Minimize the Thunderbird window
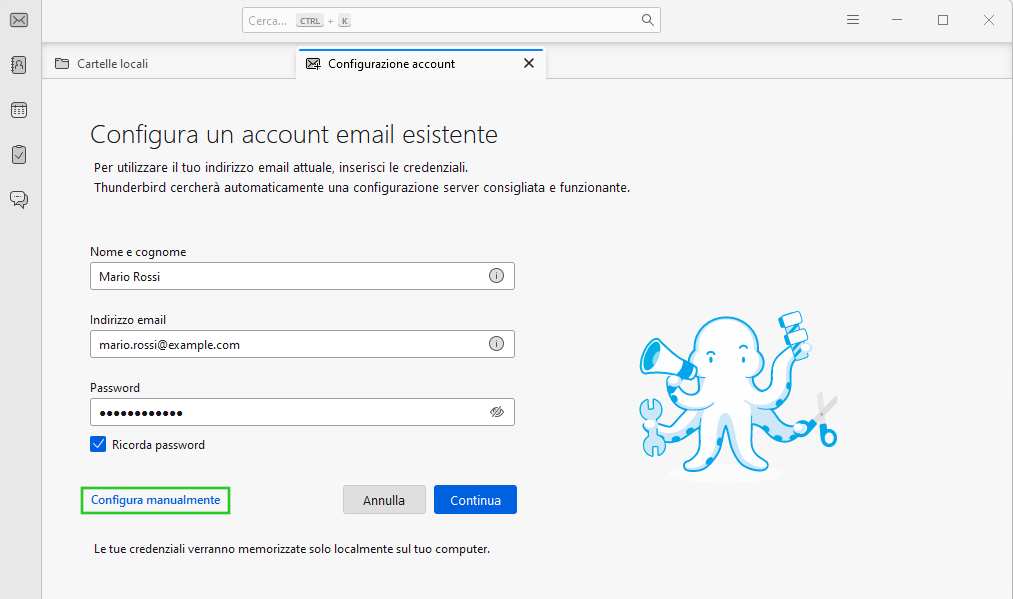 (897, 20)
